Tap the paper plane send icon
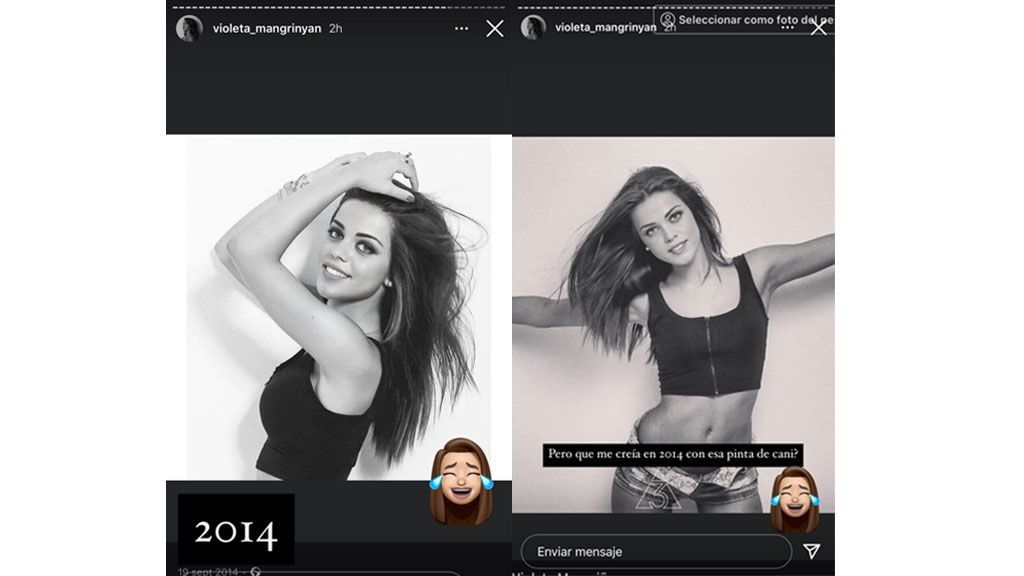 812,551
